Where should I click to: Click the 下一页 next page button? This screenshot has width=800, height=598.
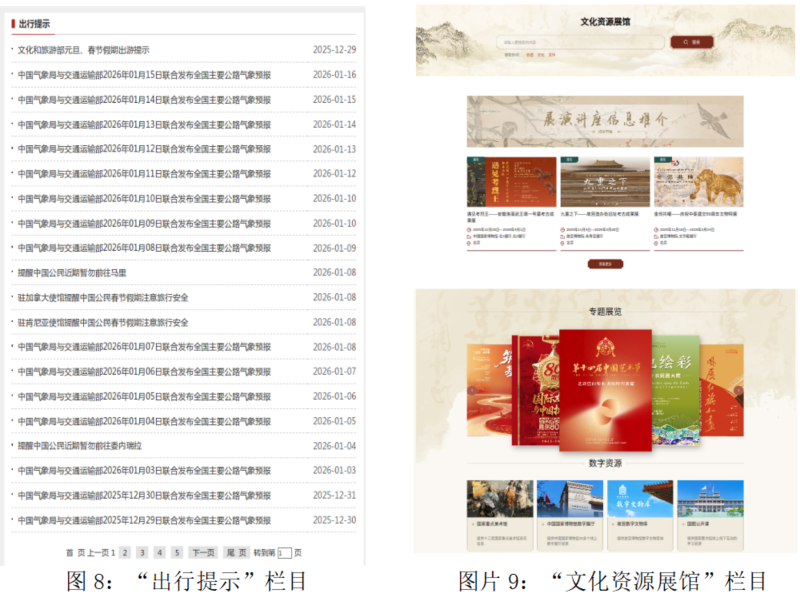[203, 552]
